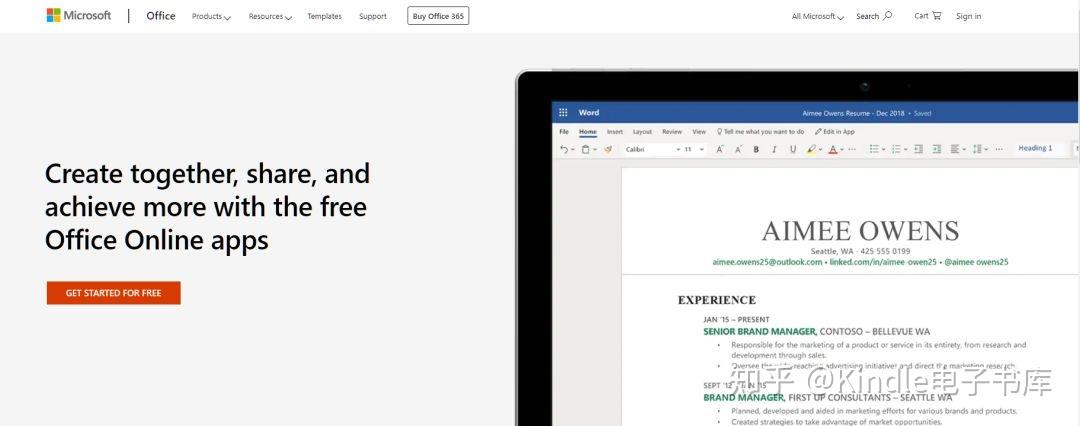Open the font size 11 dropdown

click(702, 149)
